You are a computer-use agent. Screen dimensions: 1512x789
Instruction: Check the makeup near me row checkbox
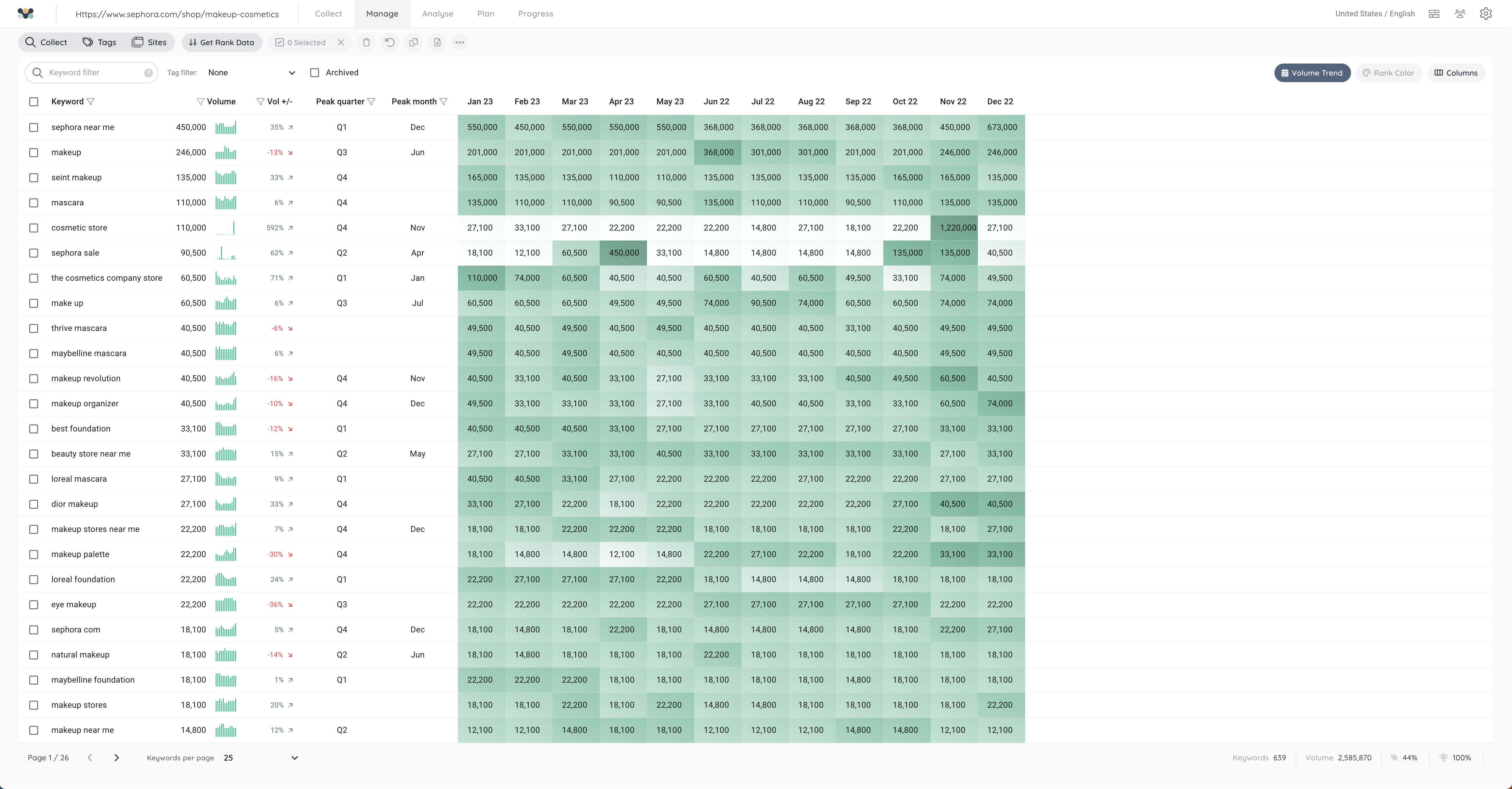pos(33,730)
